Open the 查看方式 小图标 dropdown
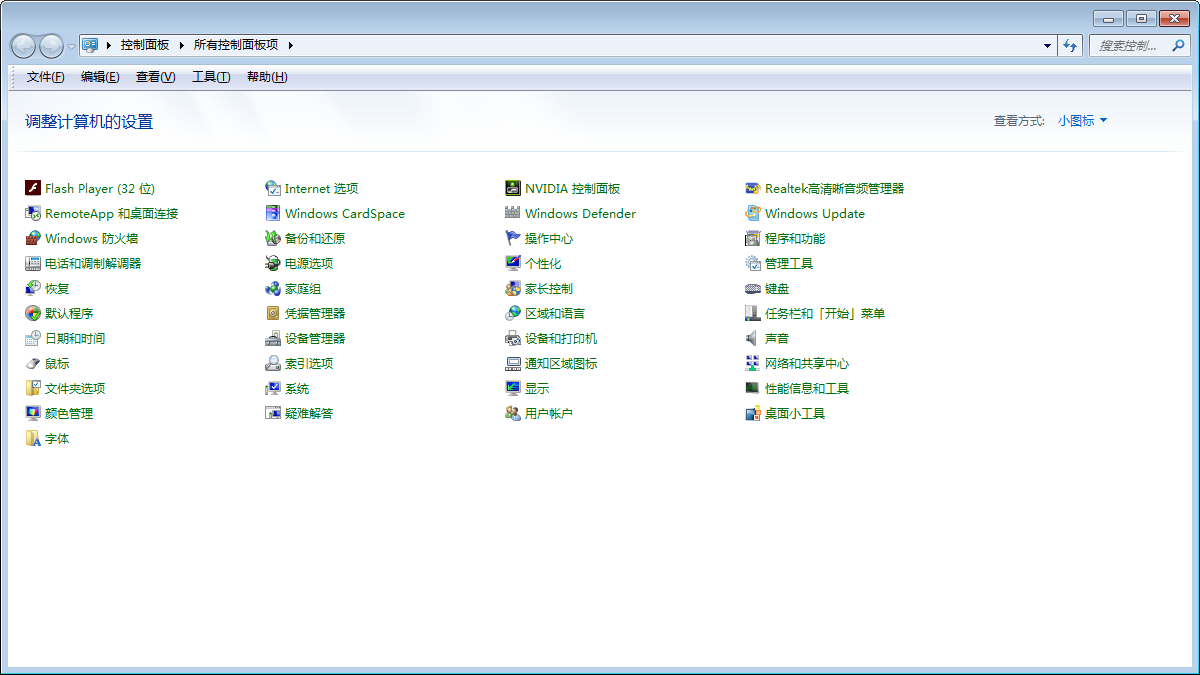 tap(1083, 121)
